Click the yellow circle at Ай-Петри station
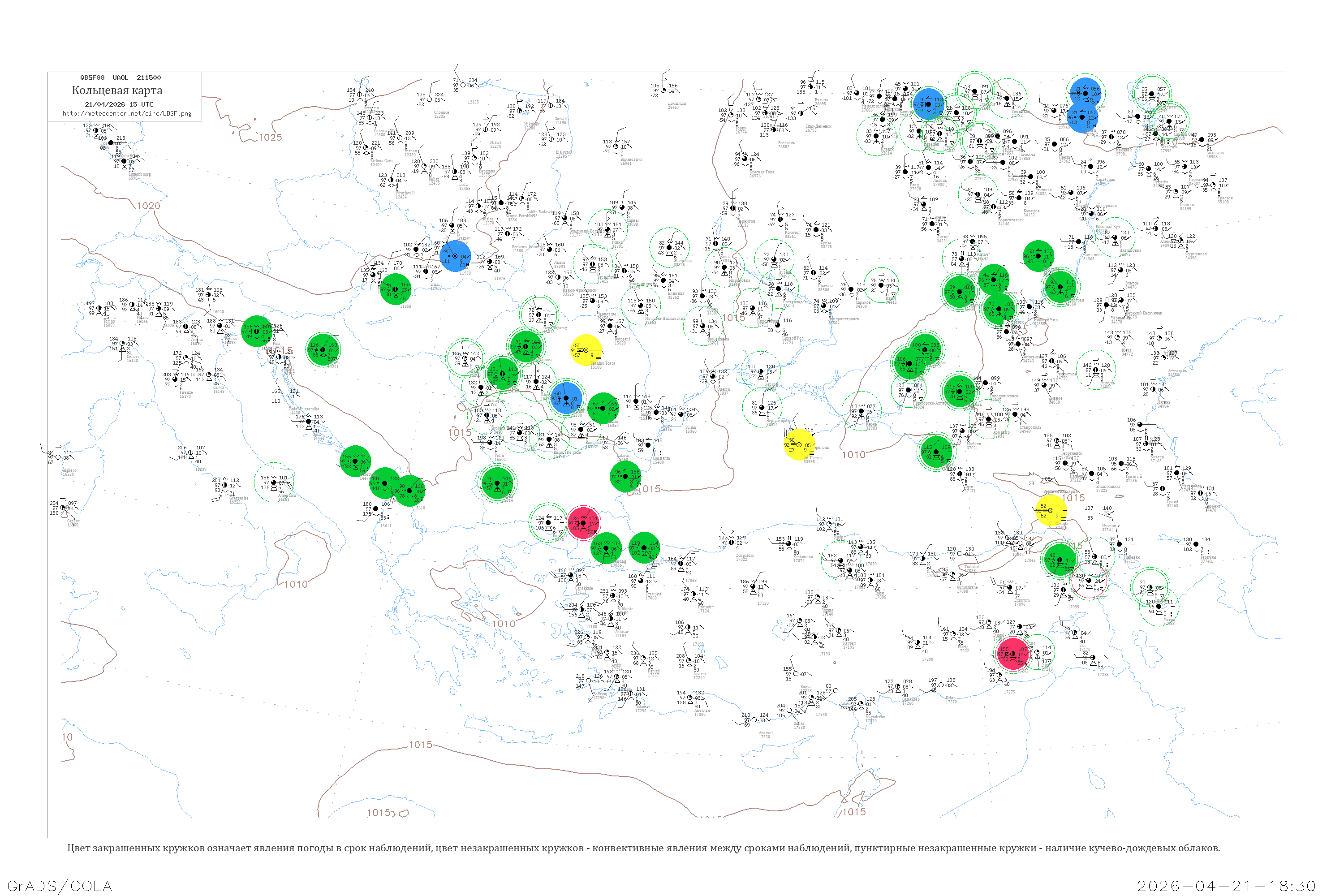Viewport: 1344px width, 896px height. [799, 444]
